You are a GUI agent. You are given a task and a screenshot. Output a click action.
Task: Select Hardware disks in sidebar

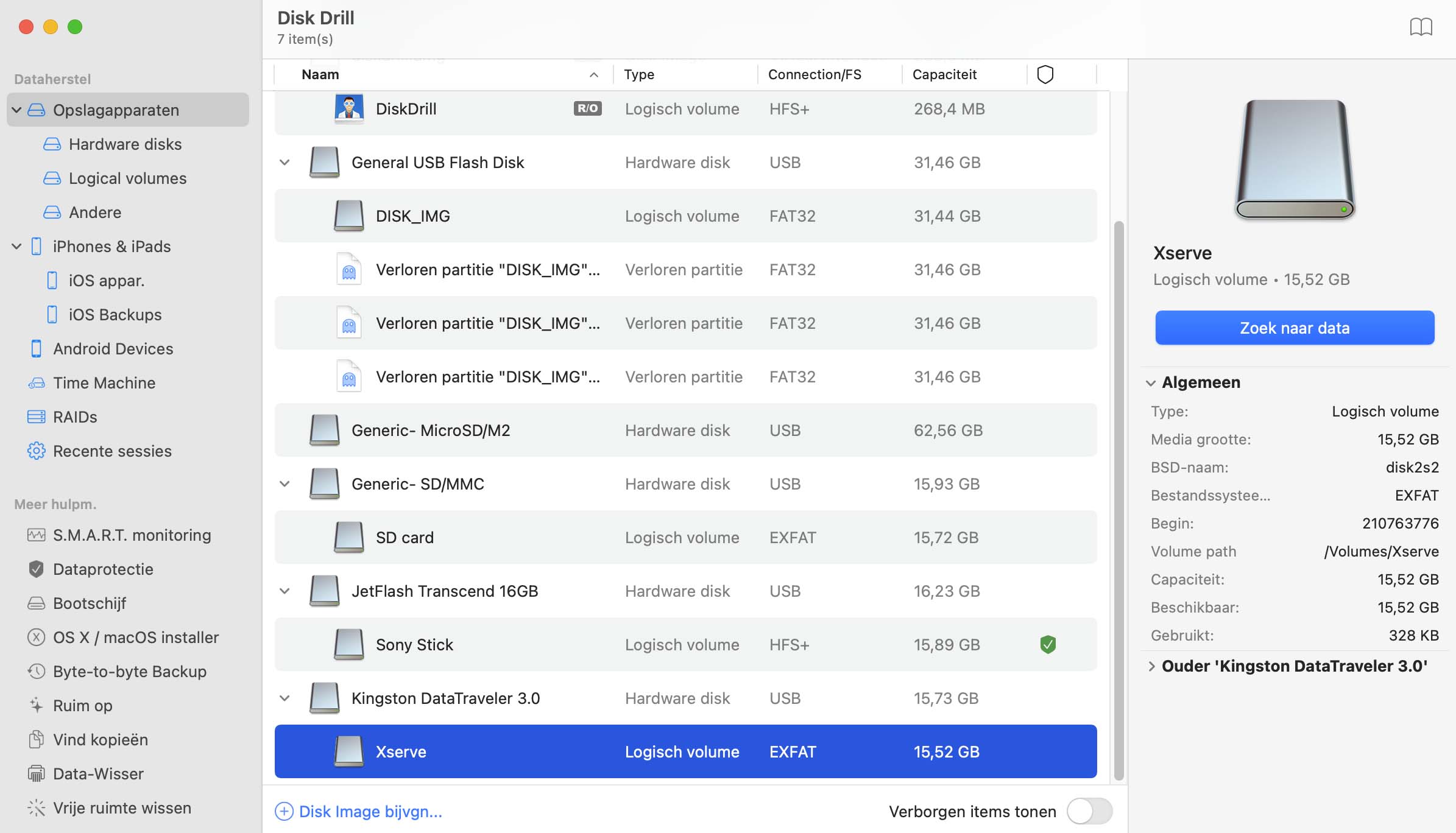[125, 144]
